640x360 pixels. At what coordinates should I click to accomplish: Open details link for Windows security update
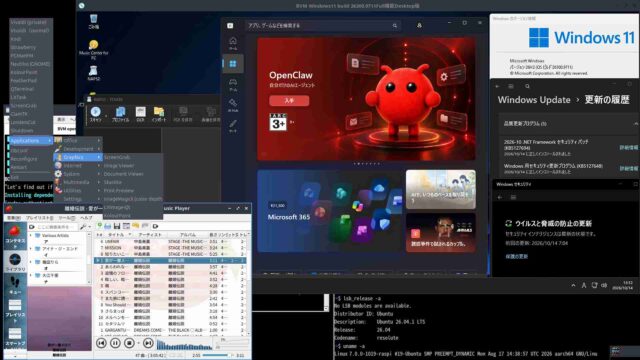[x=629, y=169]
